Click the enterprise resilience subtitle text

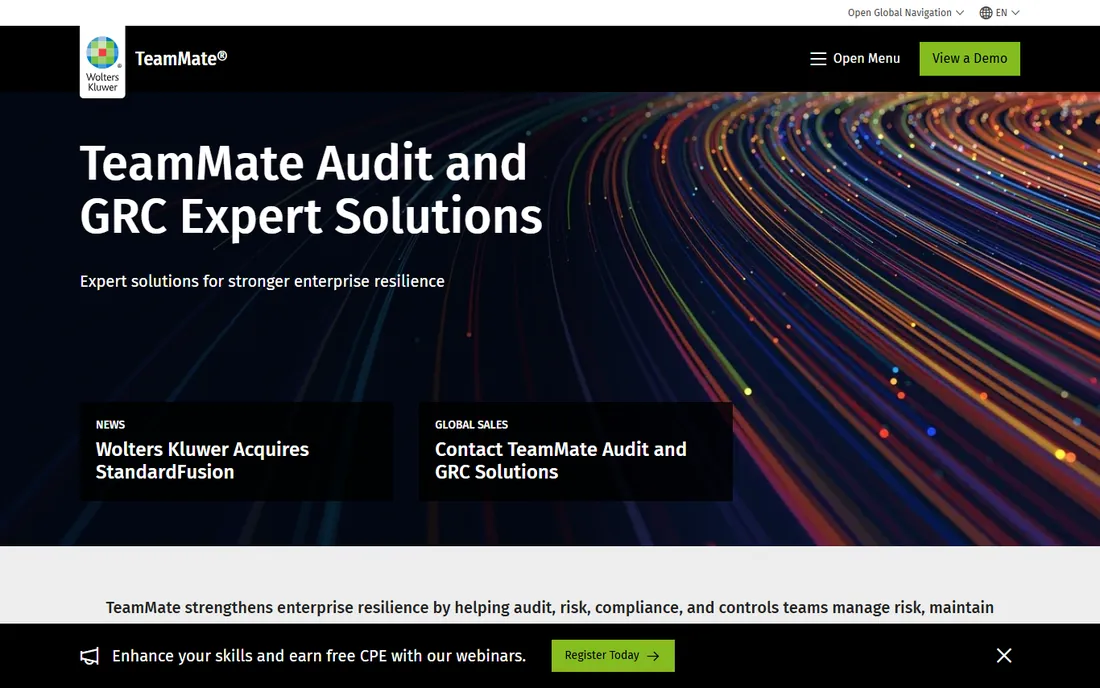[262, 281]
